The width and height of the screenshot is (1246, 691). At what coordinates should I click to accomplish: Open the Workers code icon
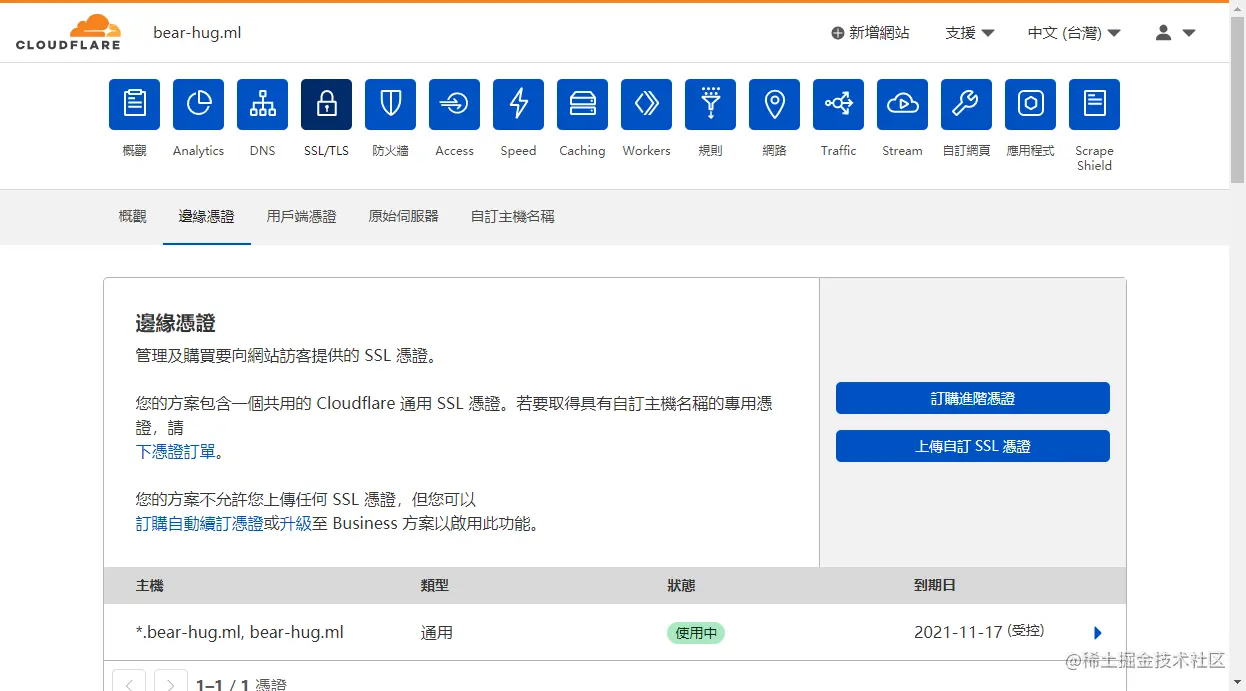point(646,104)
